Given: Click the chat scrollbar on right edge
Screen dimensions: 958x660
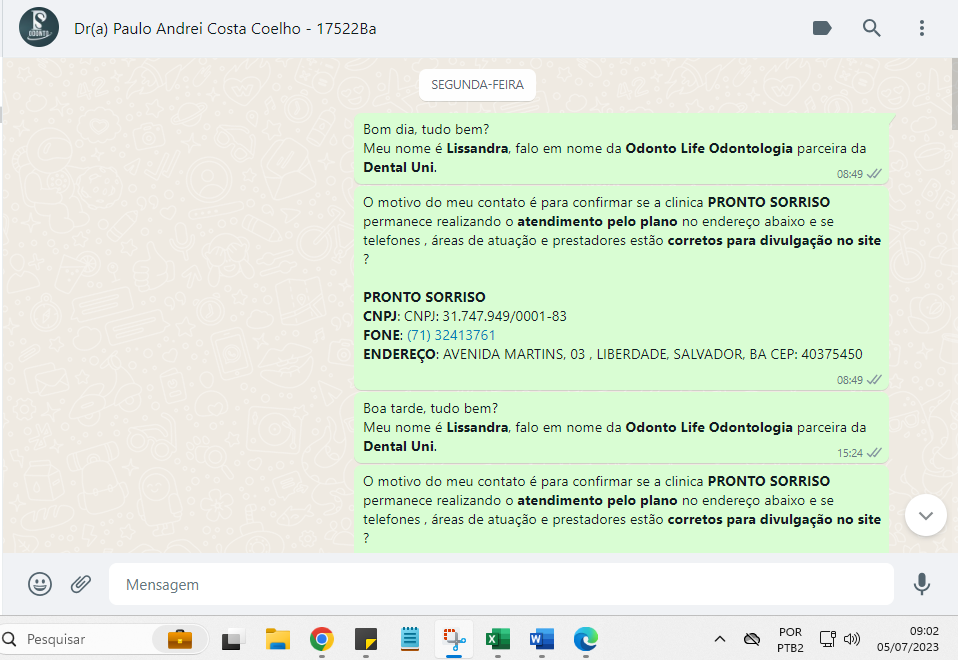Looking at the screenshot, I should pyautogui.click(x=954, y=300).
